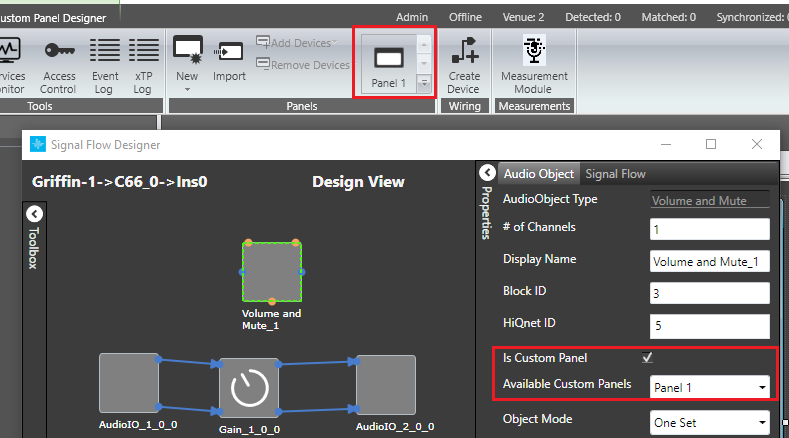Click the HiQnet ID field
Image resolution: width=789 pixels, height=438 pixels.
click(709, 326)
